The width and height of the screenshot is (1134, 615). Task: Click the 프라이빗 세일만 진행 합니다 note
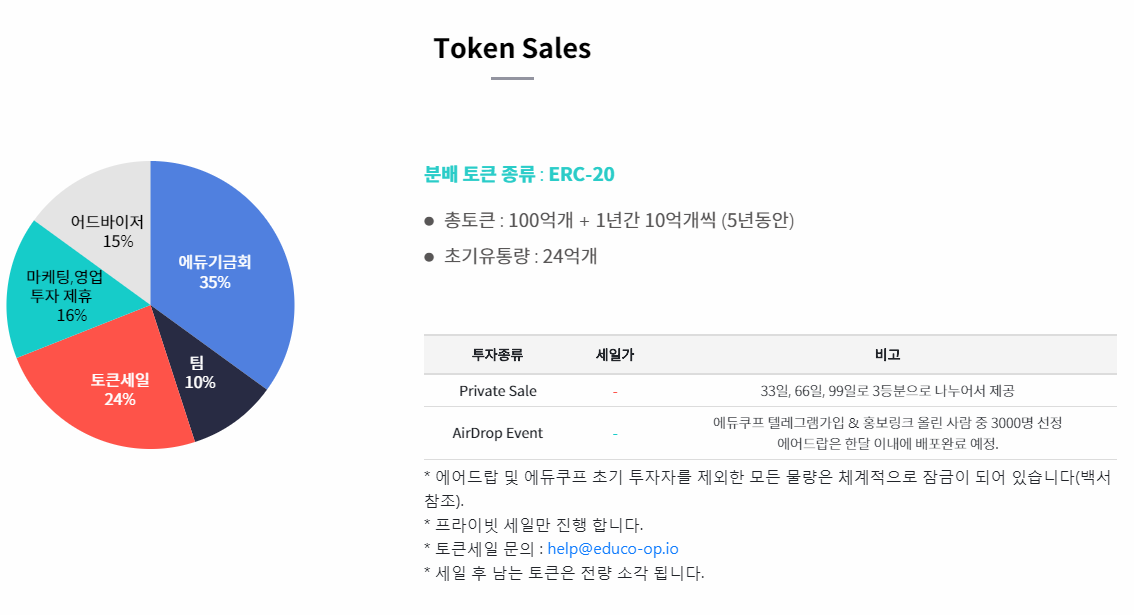pos(534,525)
